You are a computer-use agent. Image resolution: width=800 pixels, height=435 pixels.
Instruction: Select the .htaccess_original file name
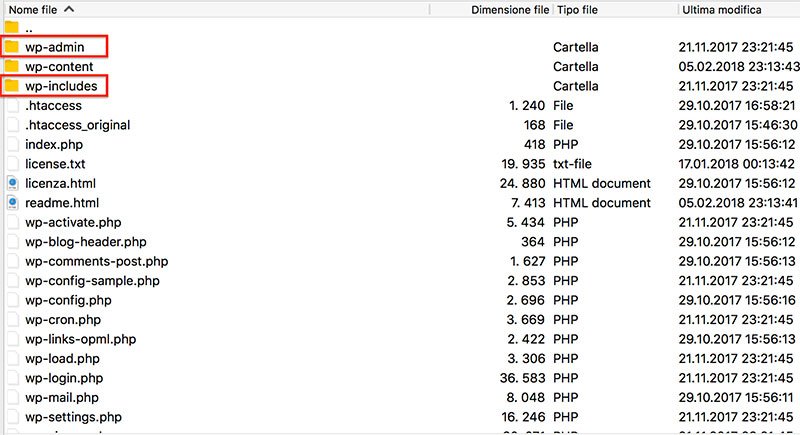78,125
